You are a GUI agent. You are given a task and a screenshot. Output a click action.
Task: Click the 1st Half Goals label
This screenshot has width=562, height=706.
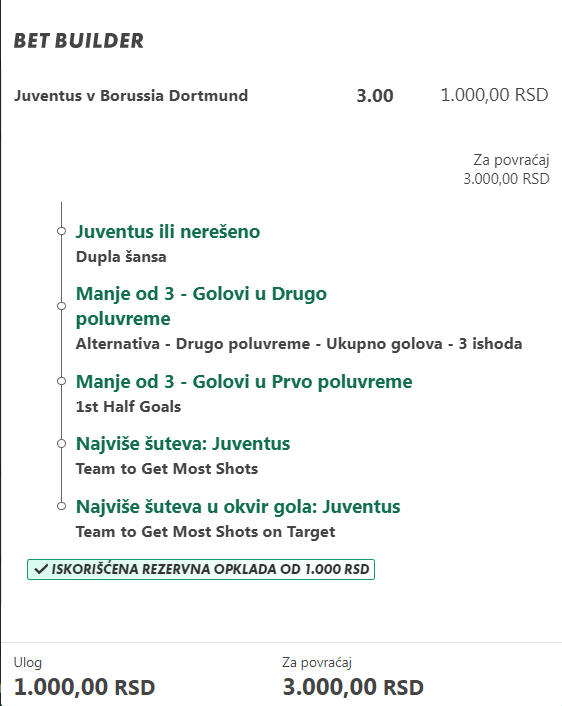[x=128, y=407]
